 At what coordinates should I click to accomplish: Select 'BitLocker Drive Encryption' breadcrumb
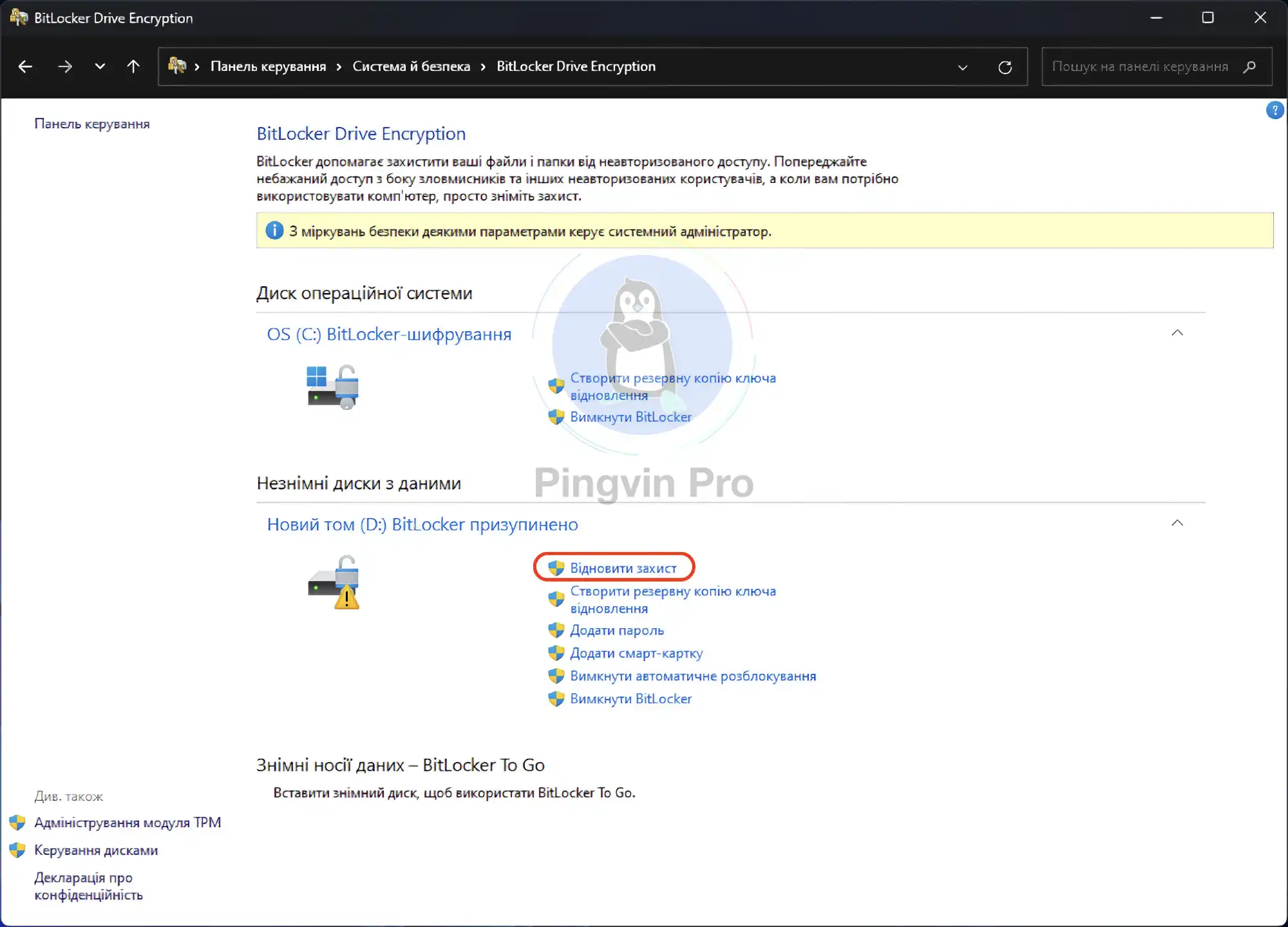pos(576,66)
